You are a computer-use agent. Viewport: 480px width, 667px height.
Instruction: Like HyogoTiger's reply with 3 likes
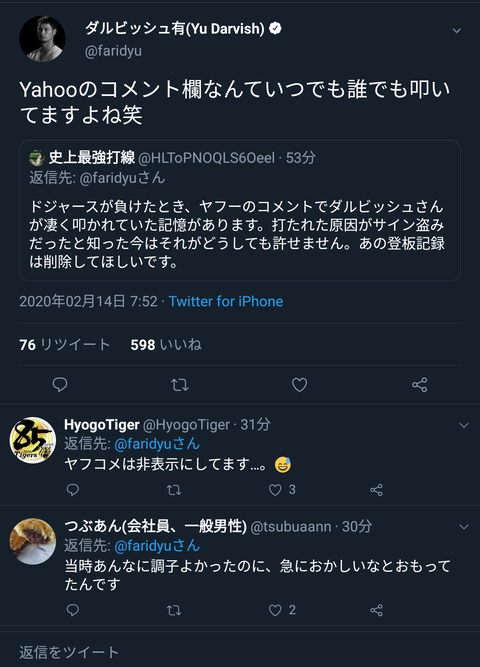click(275, 490)
